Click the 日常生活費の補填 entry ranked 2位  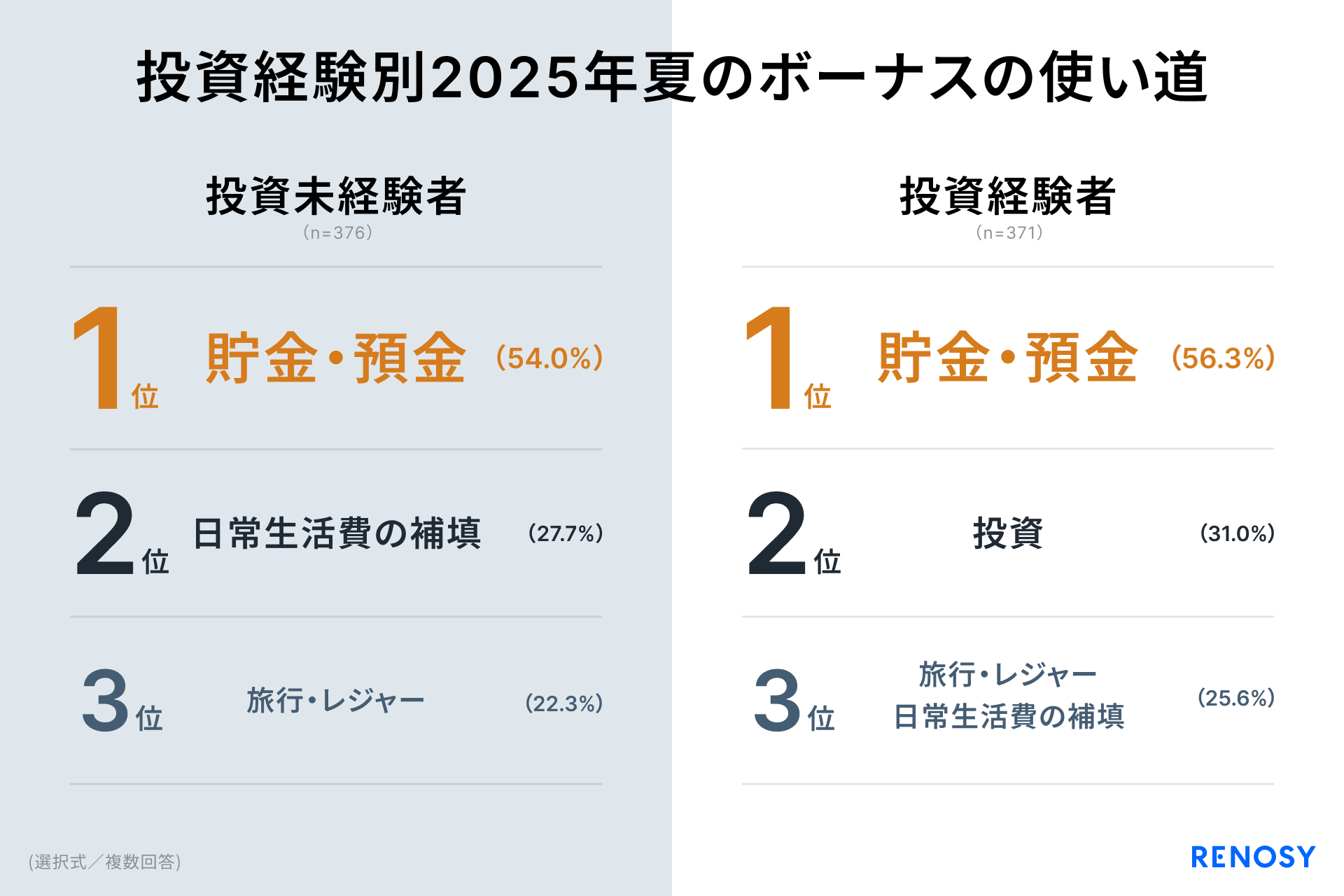[x=337, y=533]
